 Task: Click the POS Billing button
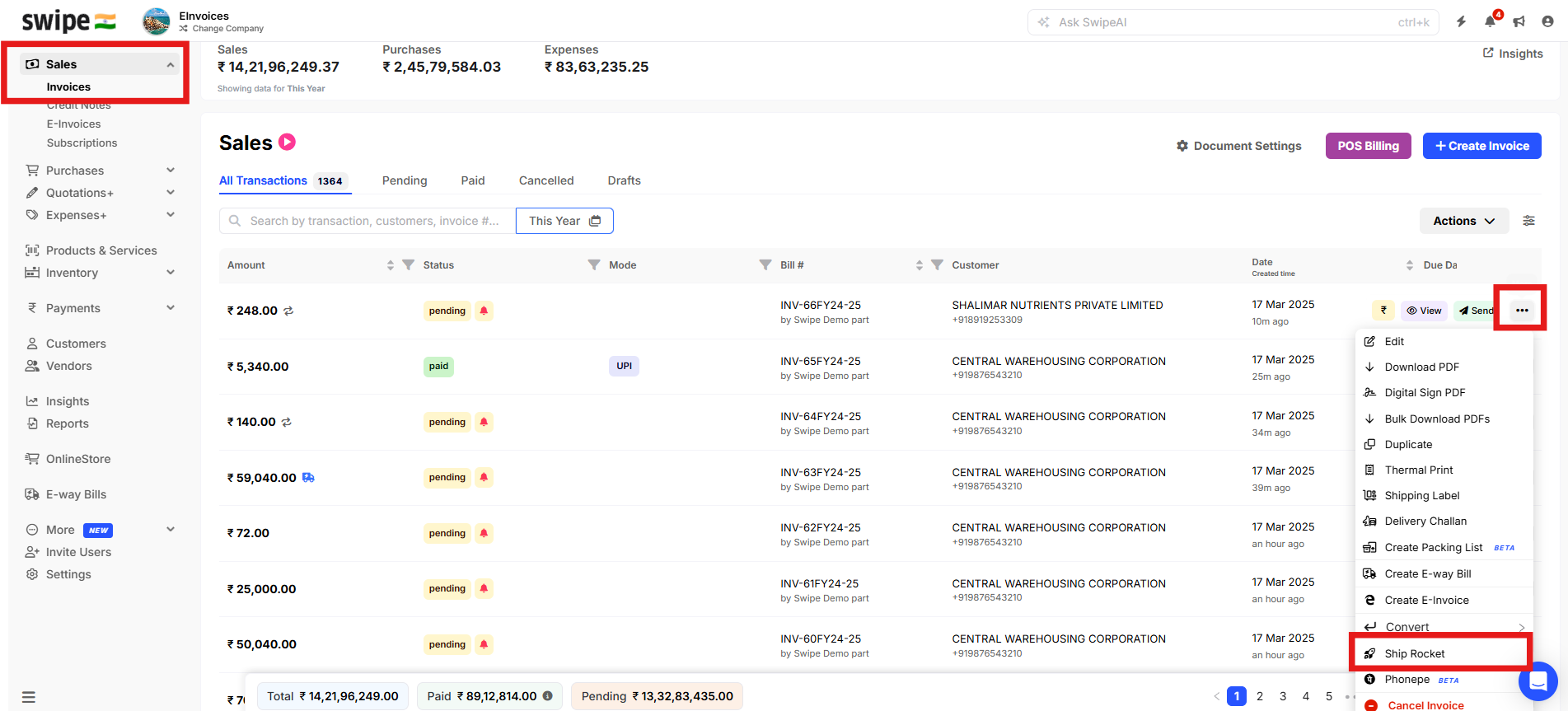(1368, 146)
